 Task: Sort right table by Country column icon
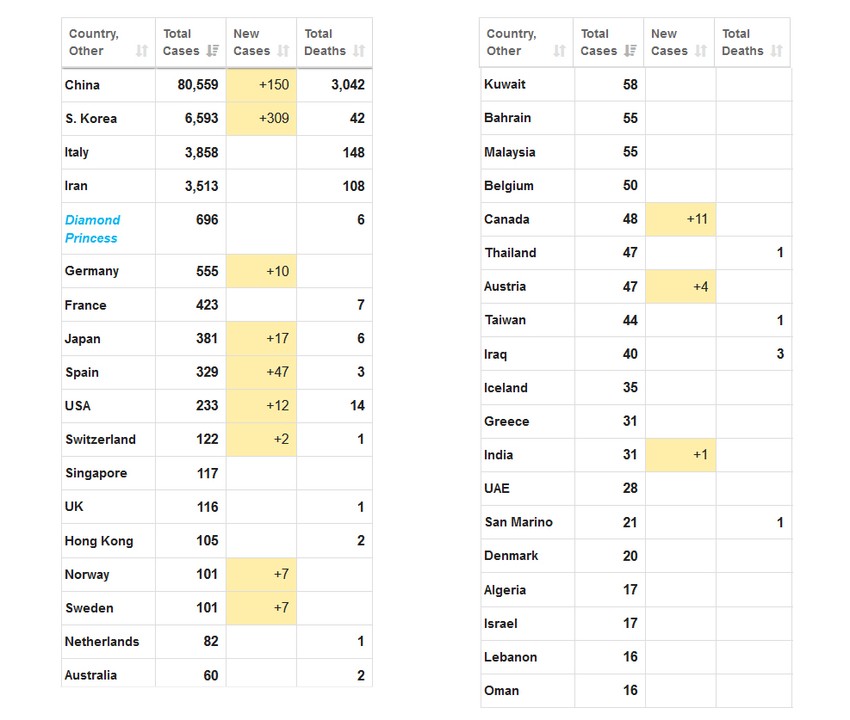pos(560,51)
